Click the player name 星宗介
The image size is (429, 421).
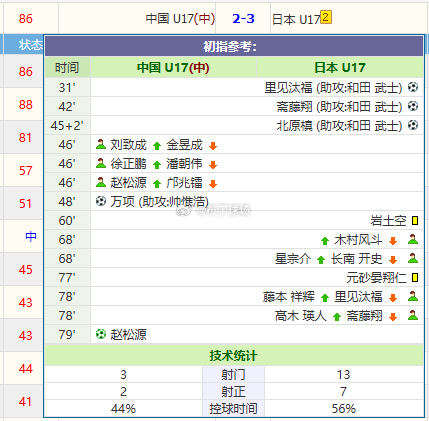tap(293, 259)
